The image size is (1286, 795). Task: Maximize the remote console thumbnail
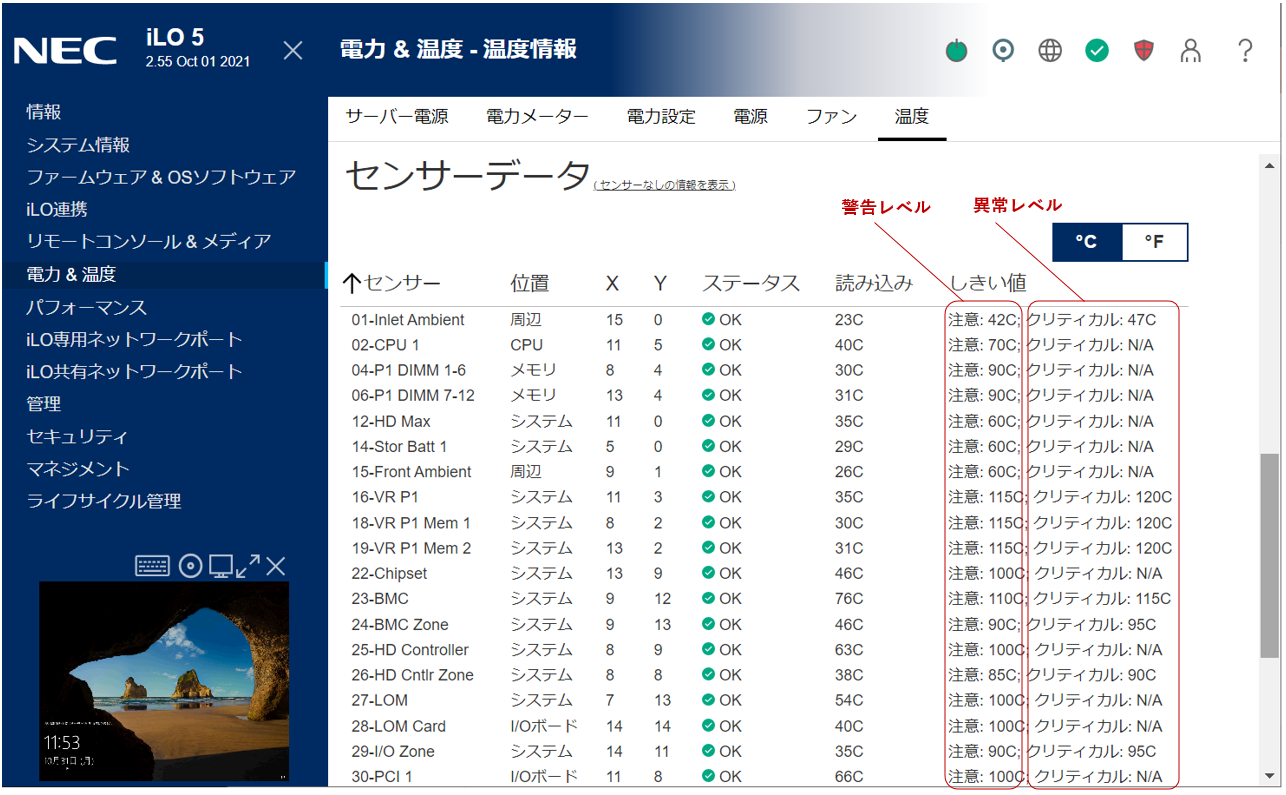point(248,566)
